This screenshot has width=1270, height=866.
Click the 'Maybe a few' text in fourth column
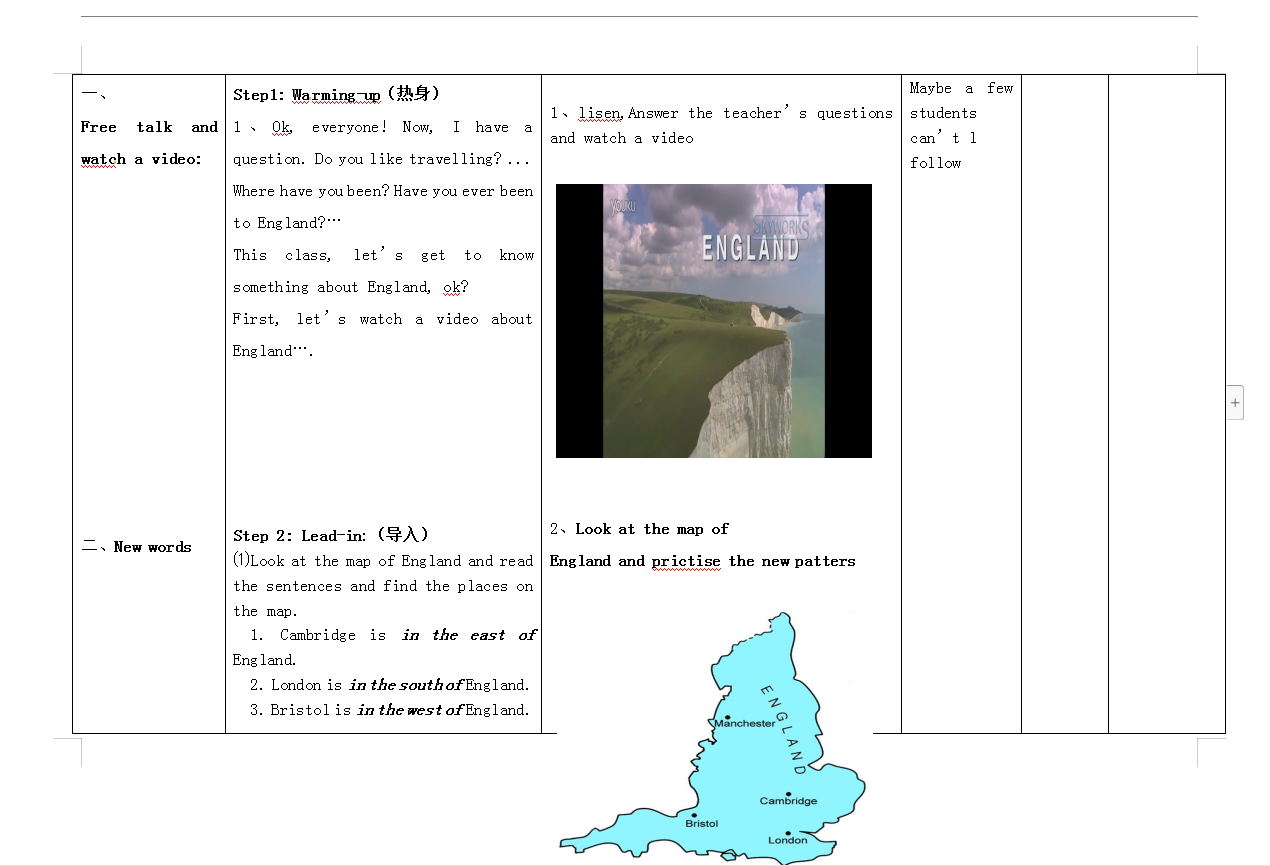pyautogui.click(x=961, y=88)
